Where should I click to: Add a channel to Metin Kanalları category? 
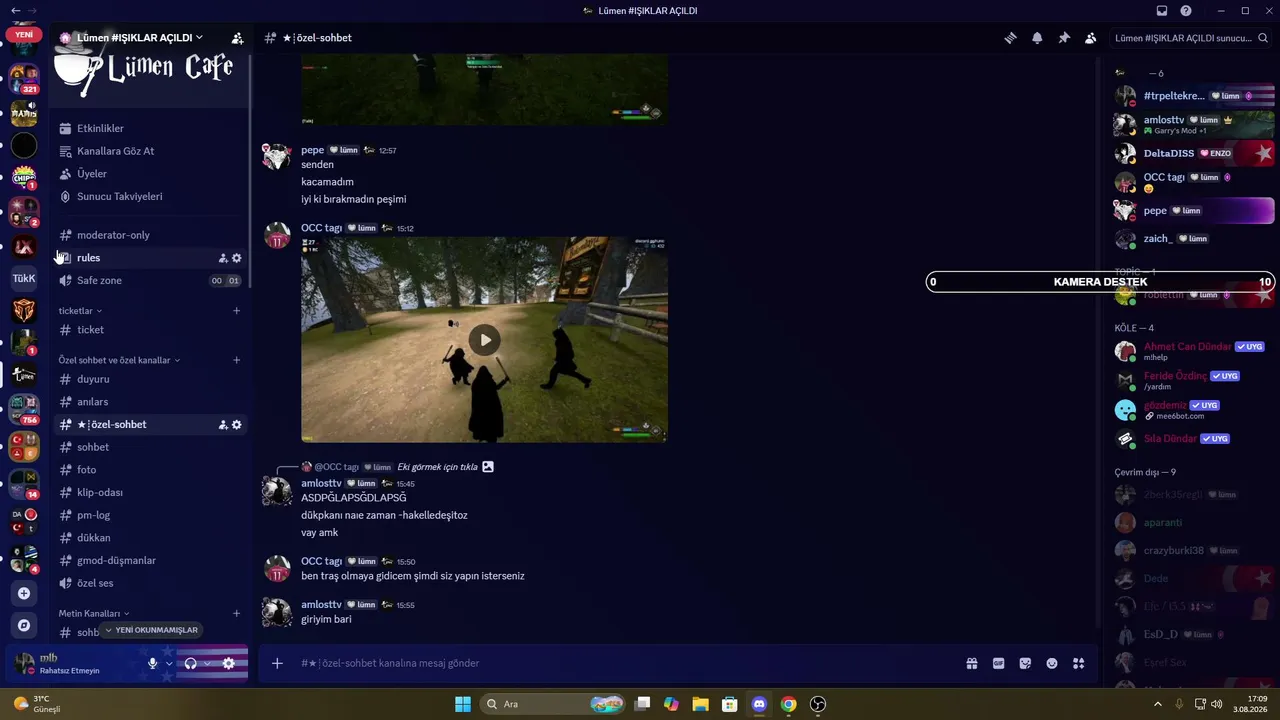(237, 613)
